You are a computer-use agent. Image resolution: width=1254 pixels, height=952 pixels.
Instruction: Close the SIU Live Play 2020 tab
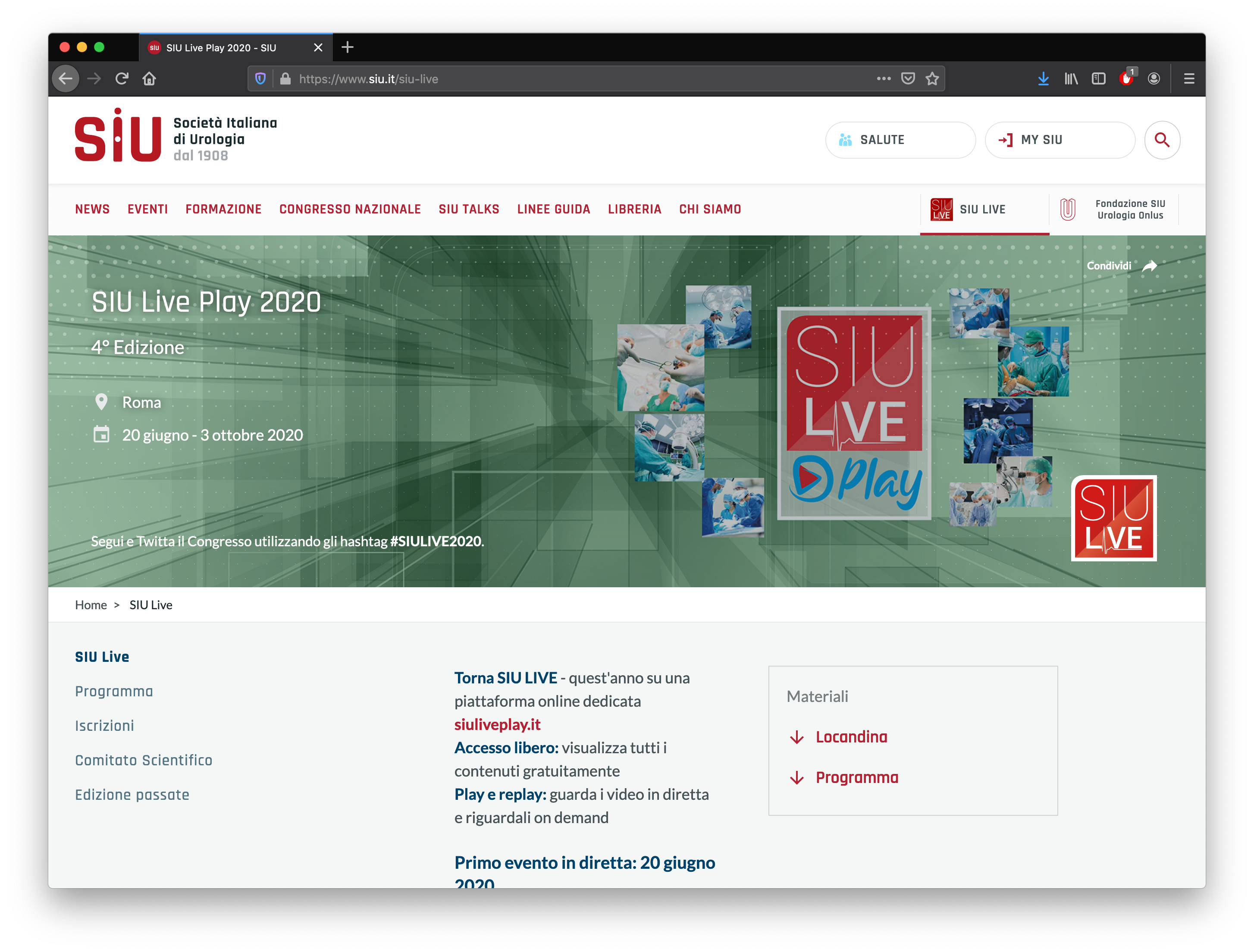pyautogui.click(x=318, y=47)
